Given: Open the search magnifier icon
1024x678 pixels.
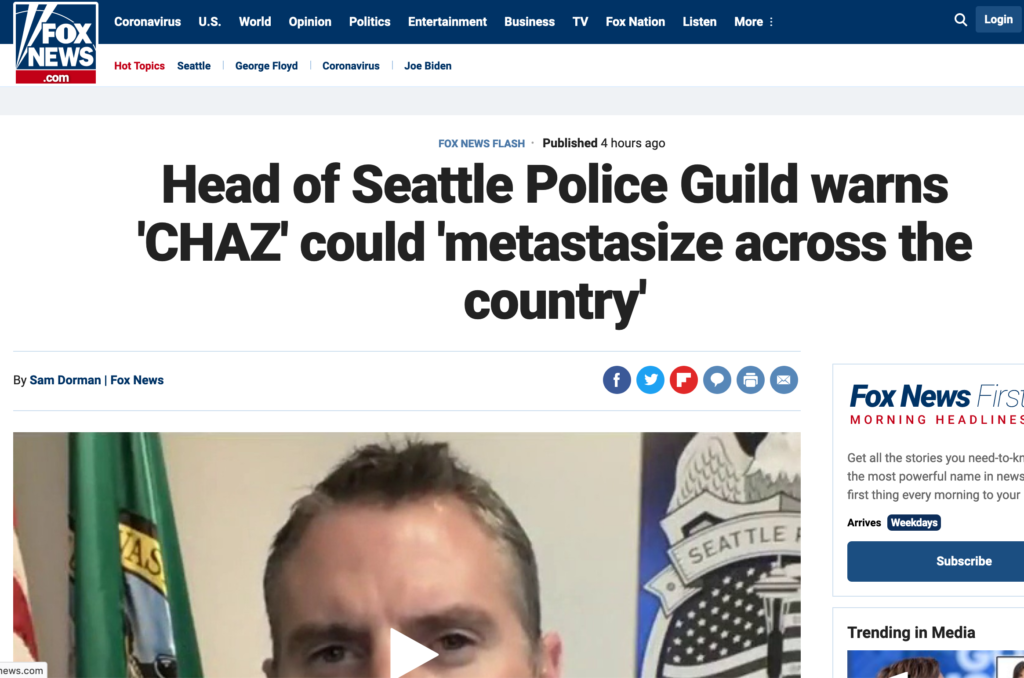Looking at the screenshot, I should [x=960, y=20].
